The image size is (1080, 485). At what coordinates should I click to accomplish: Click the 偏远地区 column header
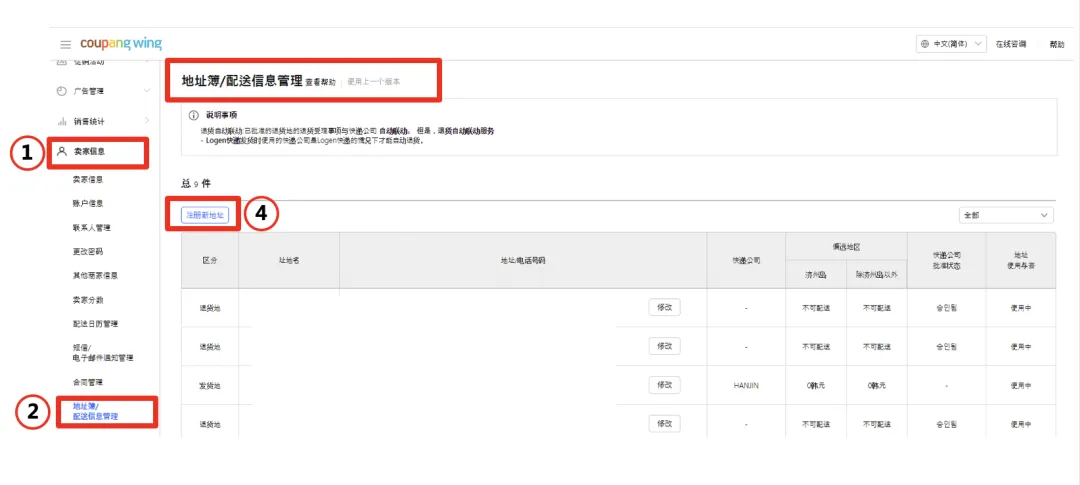pos(846,246)
